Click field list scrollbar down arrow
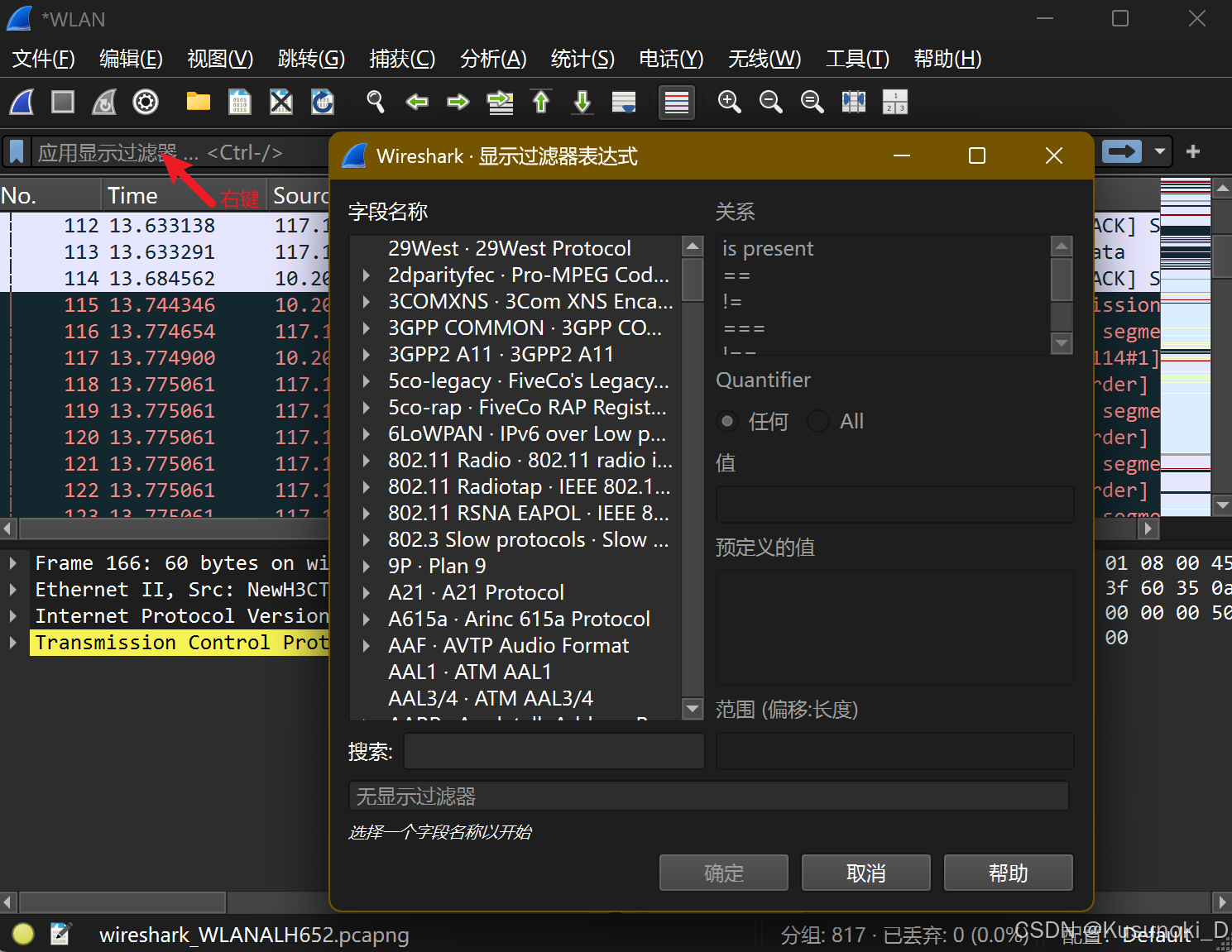Viewport: 1232px width, 952px height. pos(693,708)
